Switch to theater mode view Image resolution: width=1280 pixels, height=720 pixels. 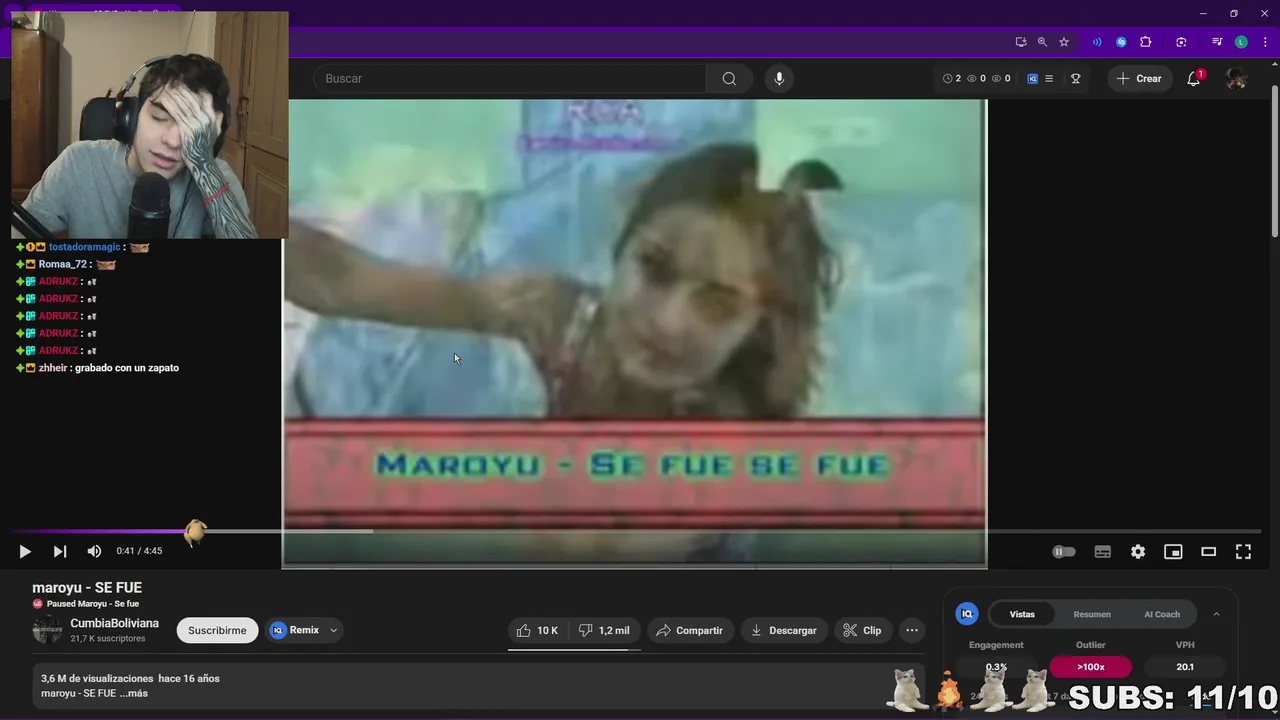[x=1208, y=552]
